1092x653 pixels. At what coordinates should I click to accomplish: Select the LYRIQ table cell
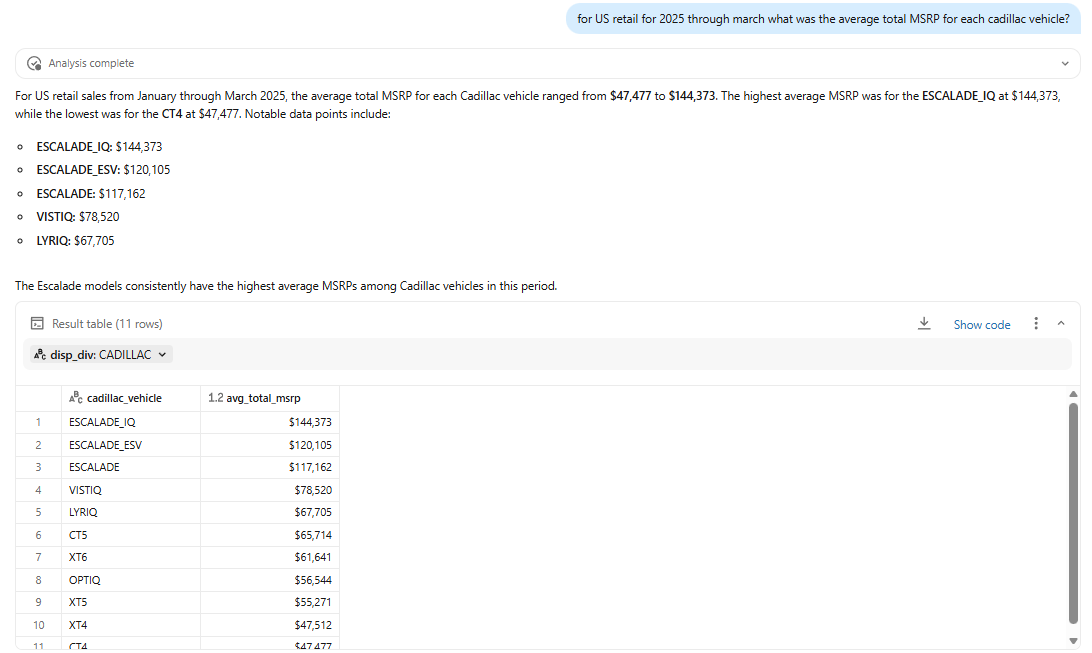tap(131, 512)
